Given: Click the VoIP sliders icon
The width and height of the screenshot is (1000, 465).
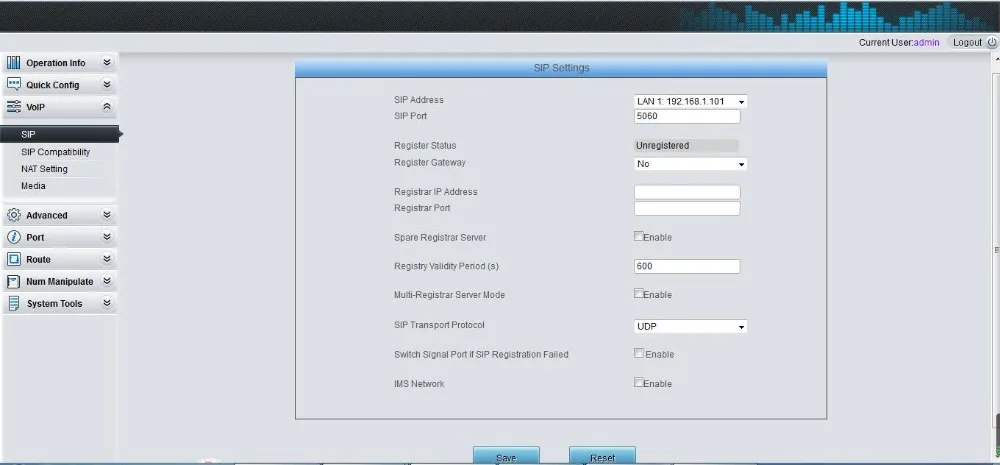Looking at the screenshot, I should pyautogui.click(x=13, y=107).
